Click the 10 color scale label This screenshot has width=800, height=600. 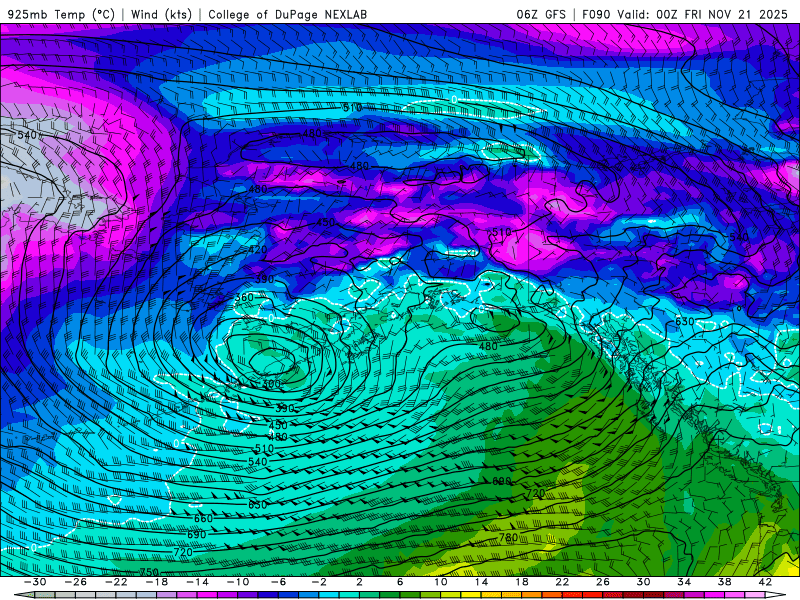tap(441, 582)
